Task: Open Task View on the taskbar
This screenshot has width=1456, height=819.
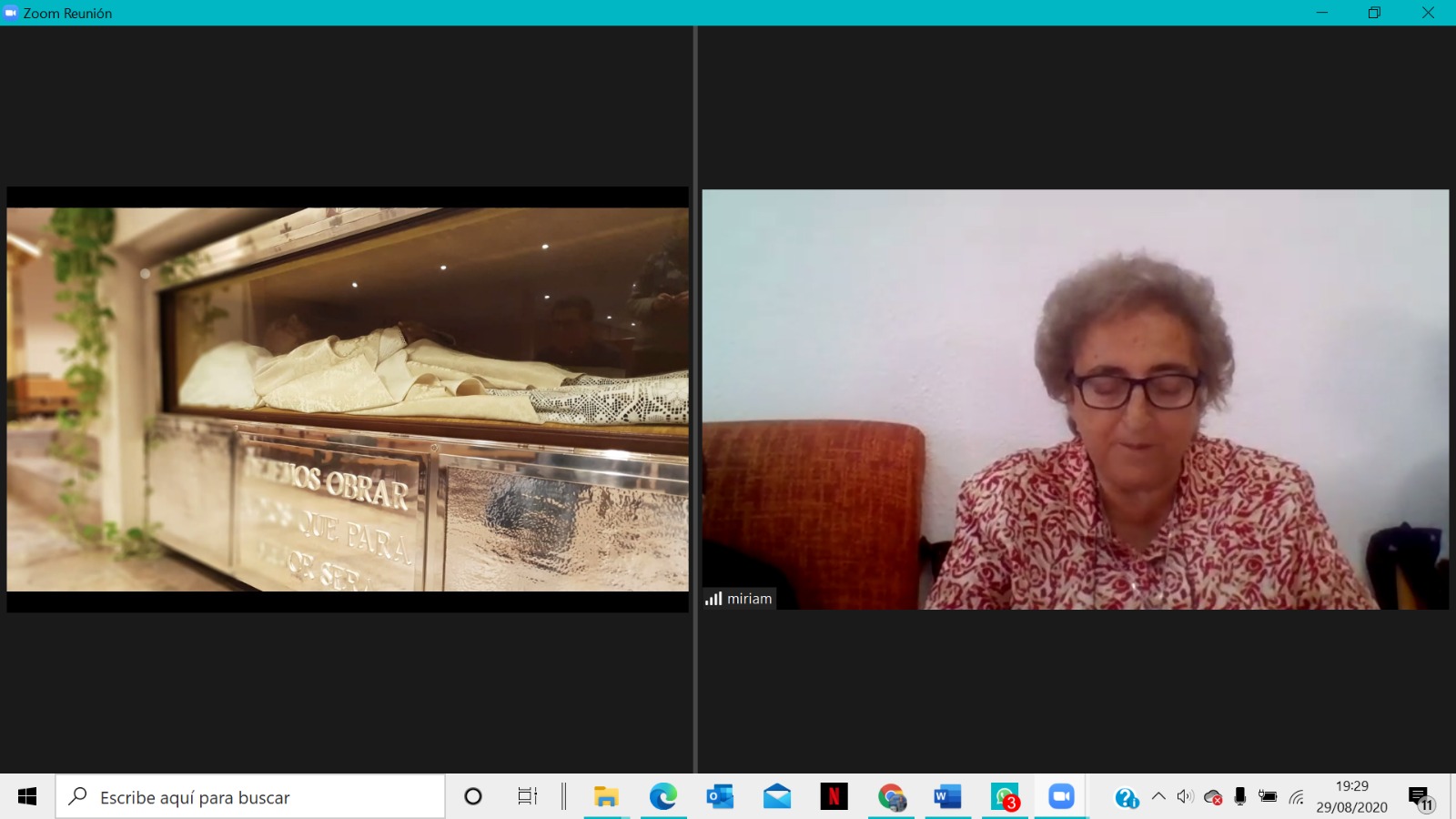Action: 527,797
